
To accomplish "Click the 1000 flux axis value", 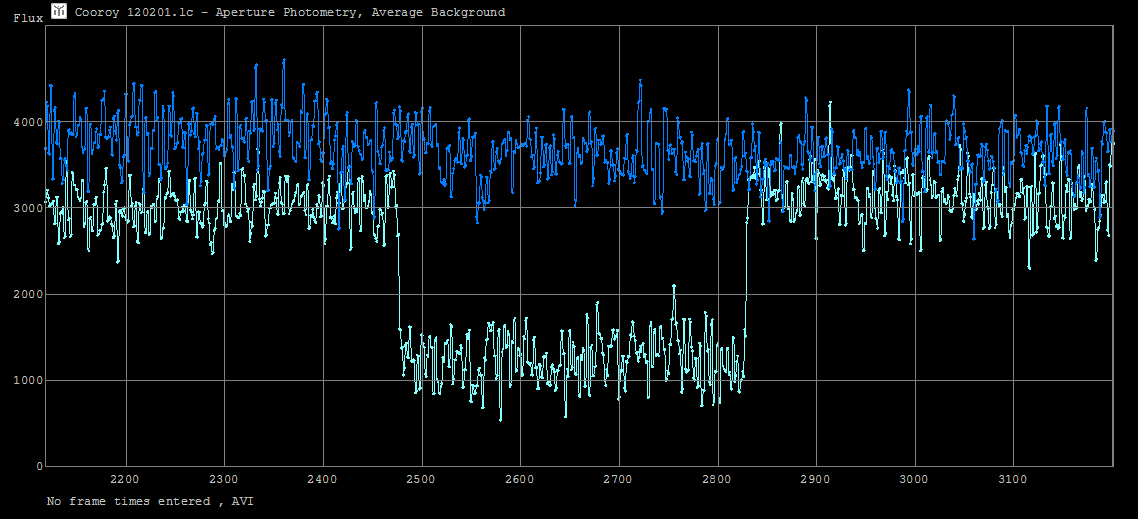I will (x=30, y=380).
